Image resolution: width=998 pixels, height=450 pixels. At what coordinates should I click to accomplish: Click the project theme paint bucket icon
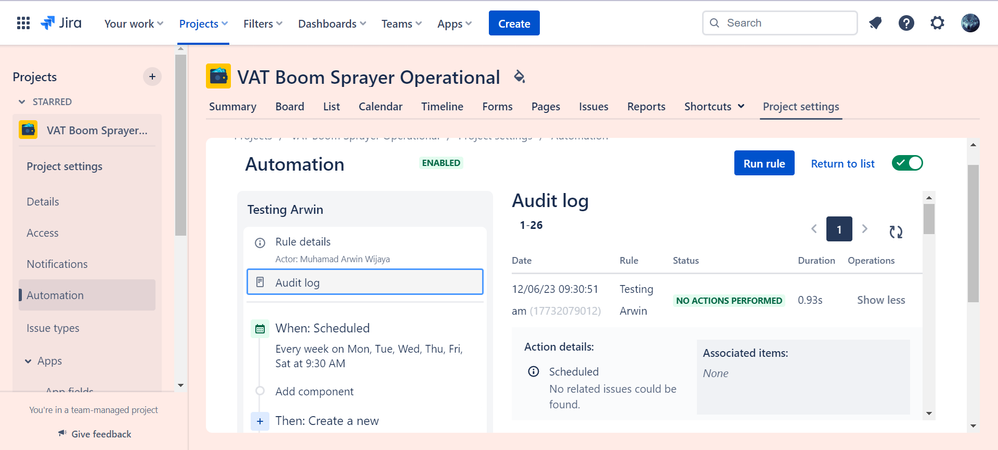tap(518, 77)
